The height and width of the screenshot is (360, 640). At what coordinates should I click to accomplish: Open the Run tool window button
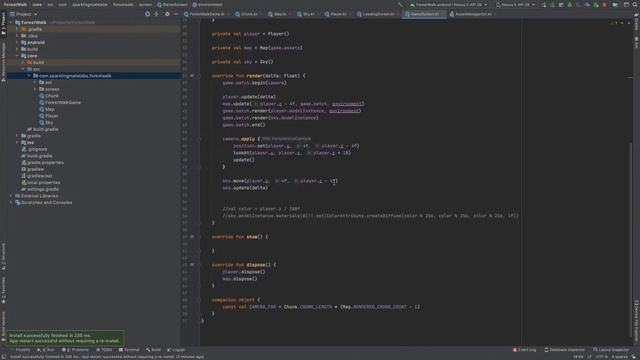point(46,350)
